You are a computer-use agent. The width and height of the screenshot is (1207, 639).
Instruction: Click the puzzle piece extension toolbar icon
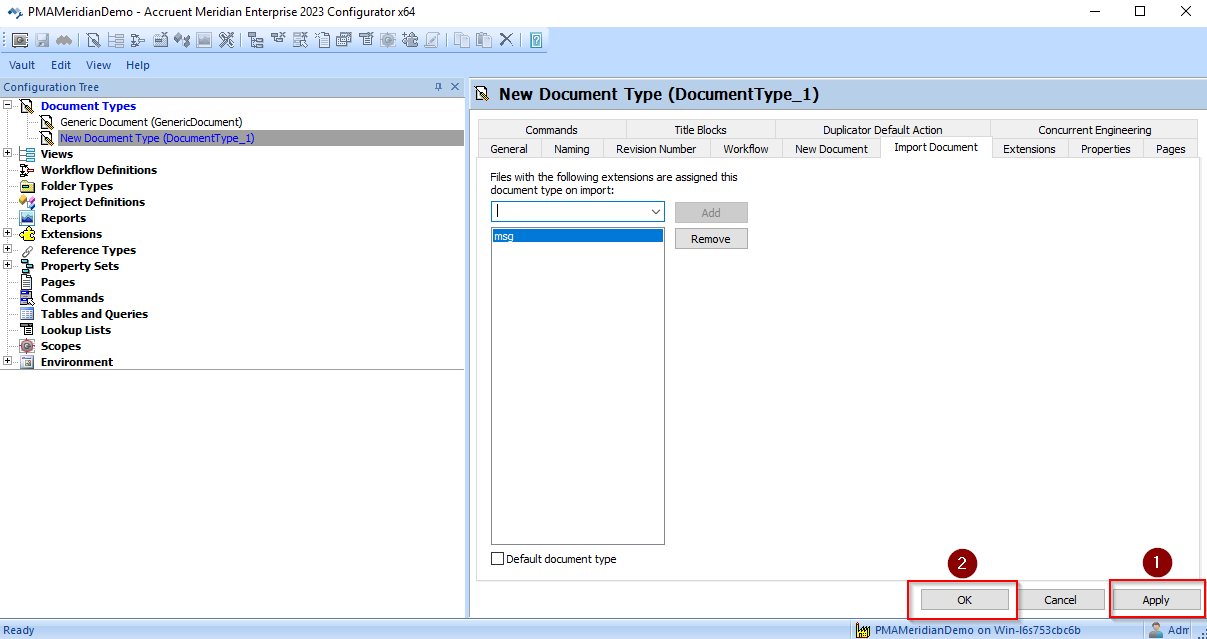[x=410, y=40]
